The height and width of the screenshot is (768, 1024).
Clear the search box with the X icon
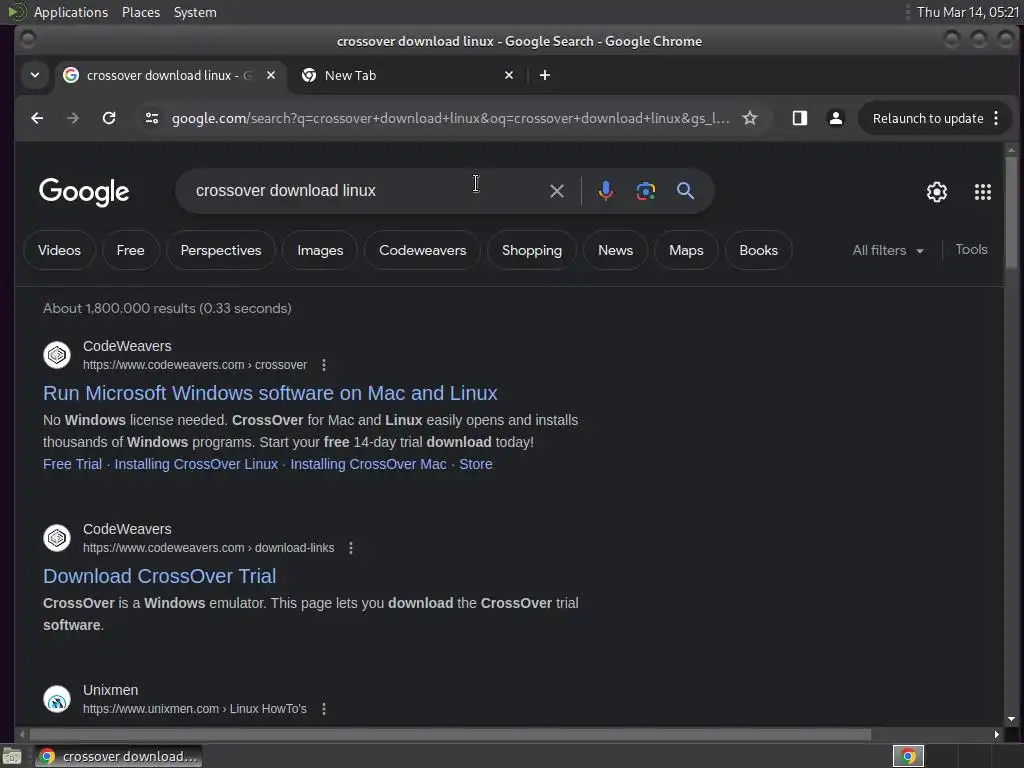coord(557,191)
